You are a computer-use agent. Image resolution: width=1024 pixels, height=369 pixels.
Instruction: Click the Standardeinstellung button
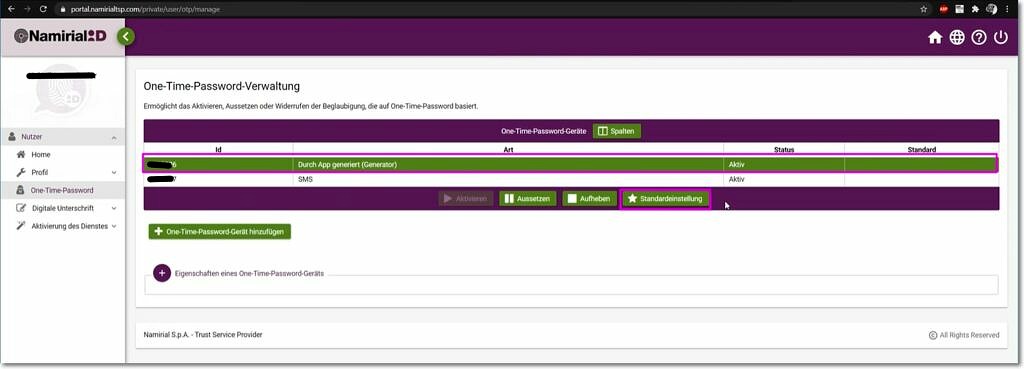pos(665,199)
